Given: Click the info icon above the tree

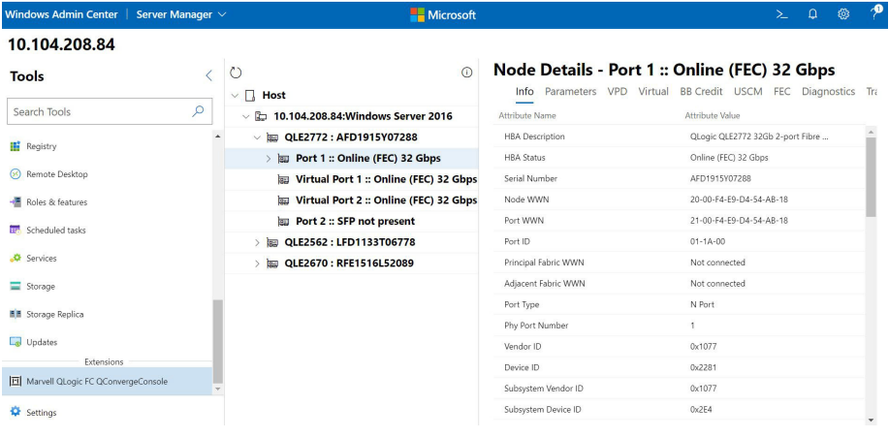Looking at the screenshot, I should [x=467, y=73].
